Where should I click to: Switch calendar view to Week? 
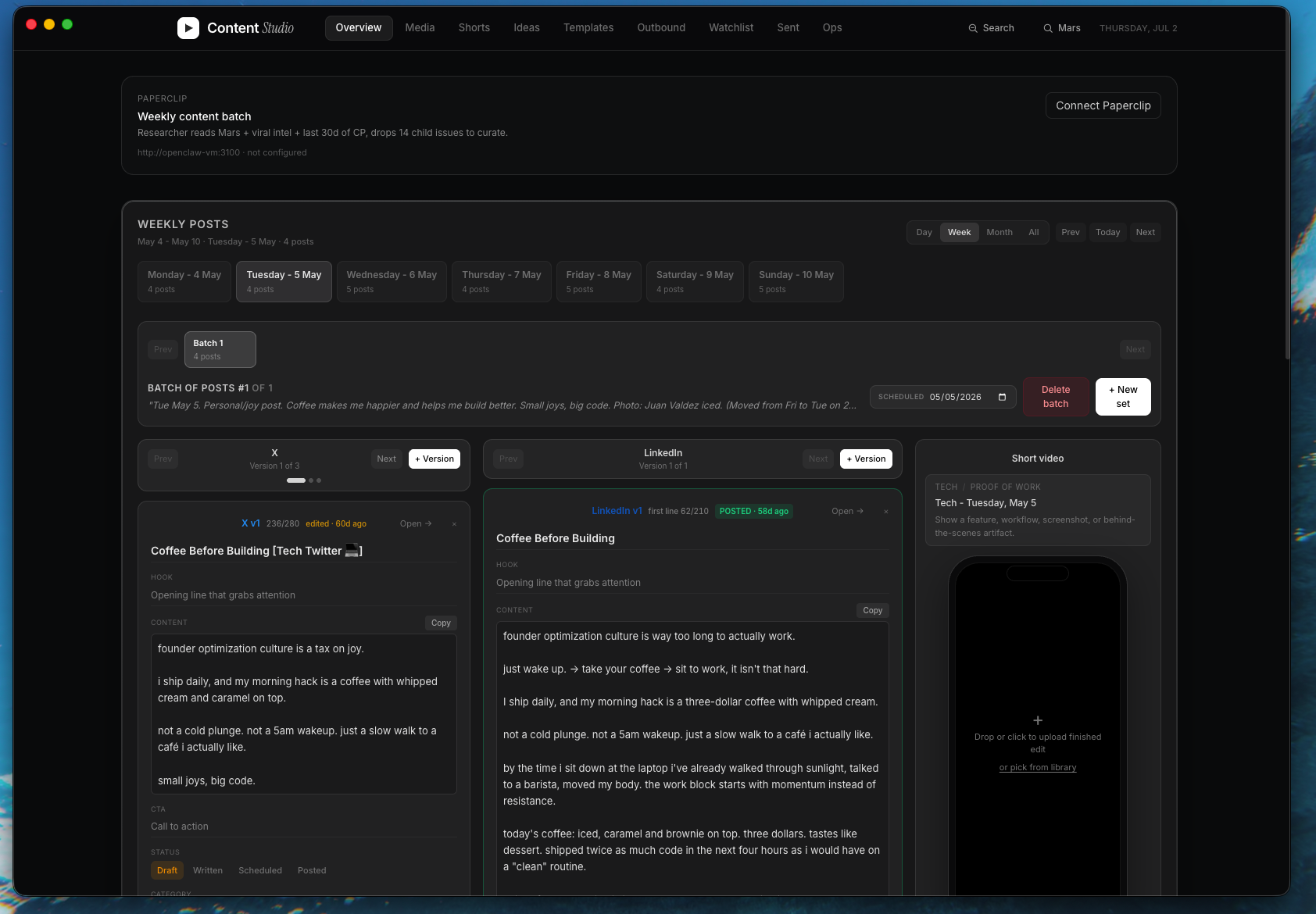point(959,232)
